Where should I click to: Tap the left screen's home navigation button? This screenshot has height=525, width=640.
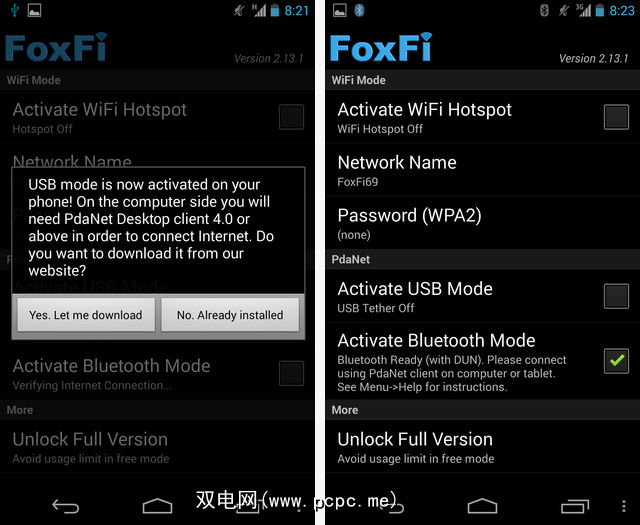click(157, 506)
